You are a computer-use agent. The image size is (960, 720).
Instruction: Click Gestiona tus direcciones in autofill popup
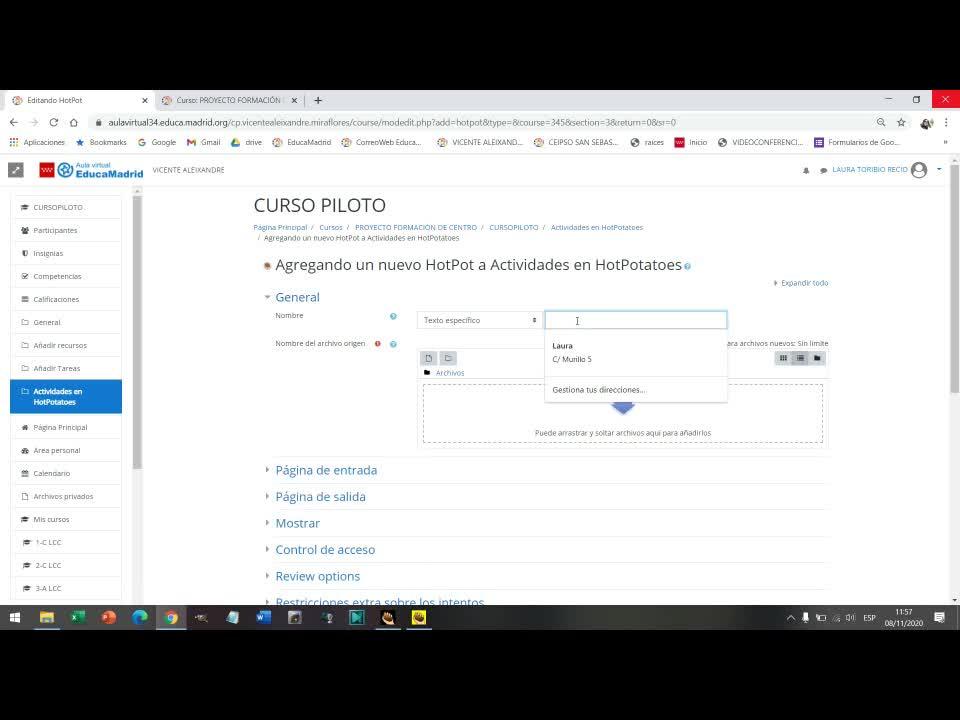point(599,390)
